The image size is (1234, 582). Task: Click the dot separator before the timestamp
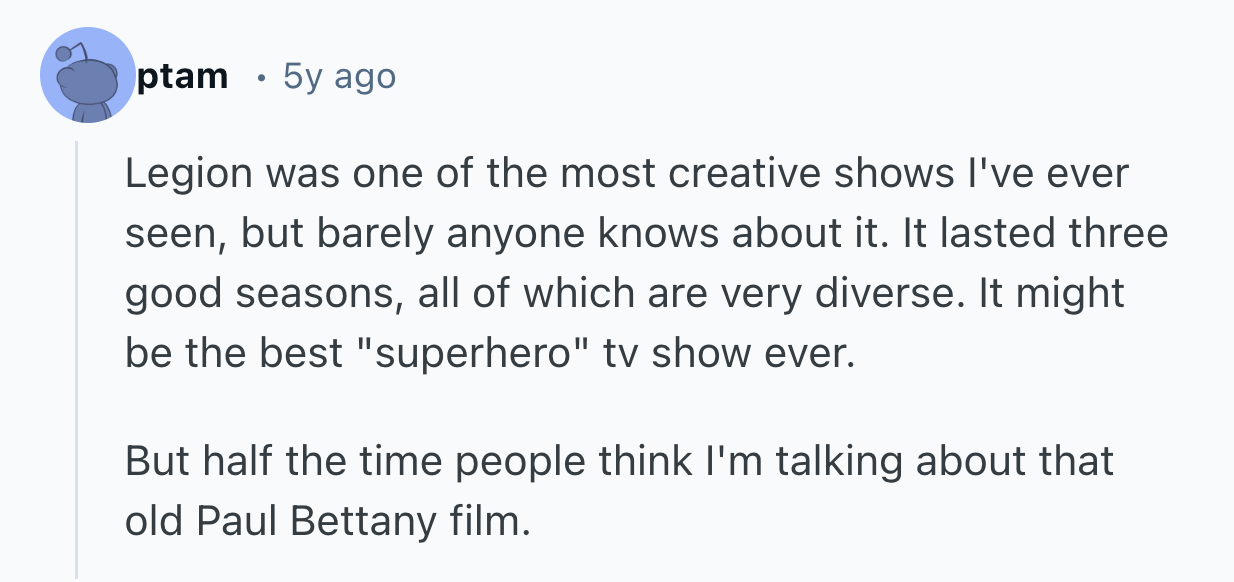tap(261, 77)
